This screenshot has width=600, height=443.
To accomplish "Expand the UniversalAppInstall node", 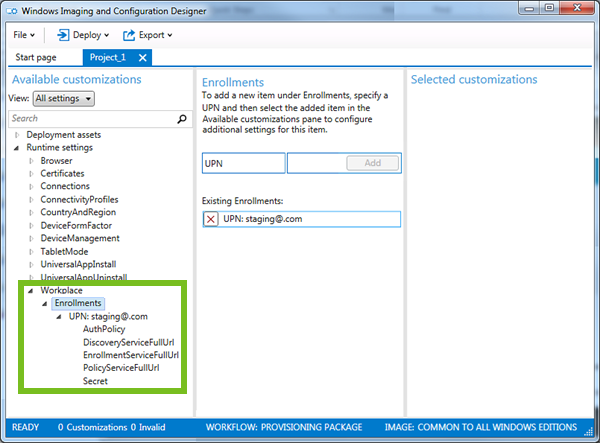I will [31, 264].
